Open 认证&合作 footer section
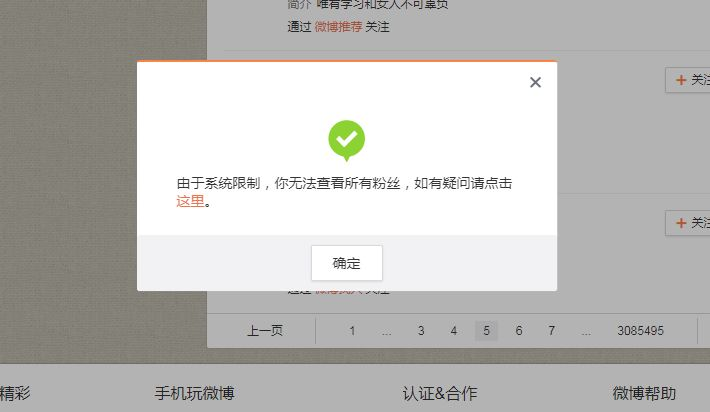710x412 pixels. click(x=440, y=393)
